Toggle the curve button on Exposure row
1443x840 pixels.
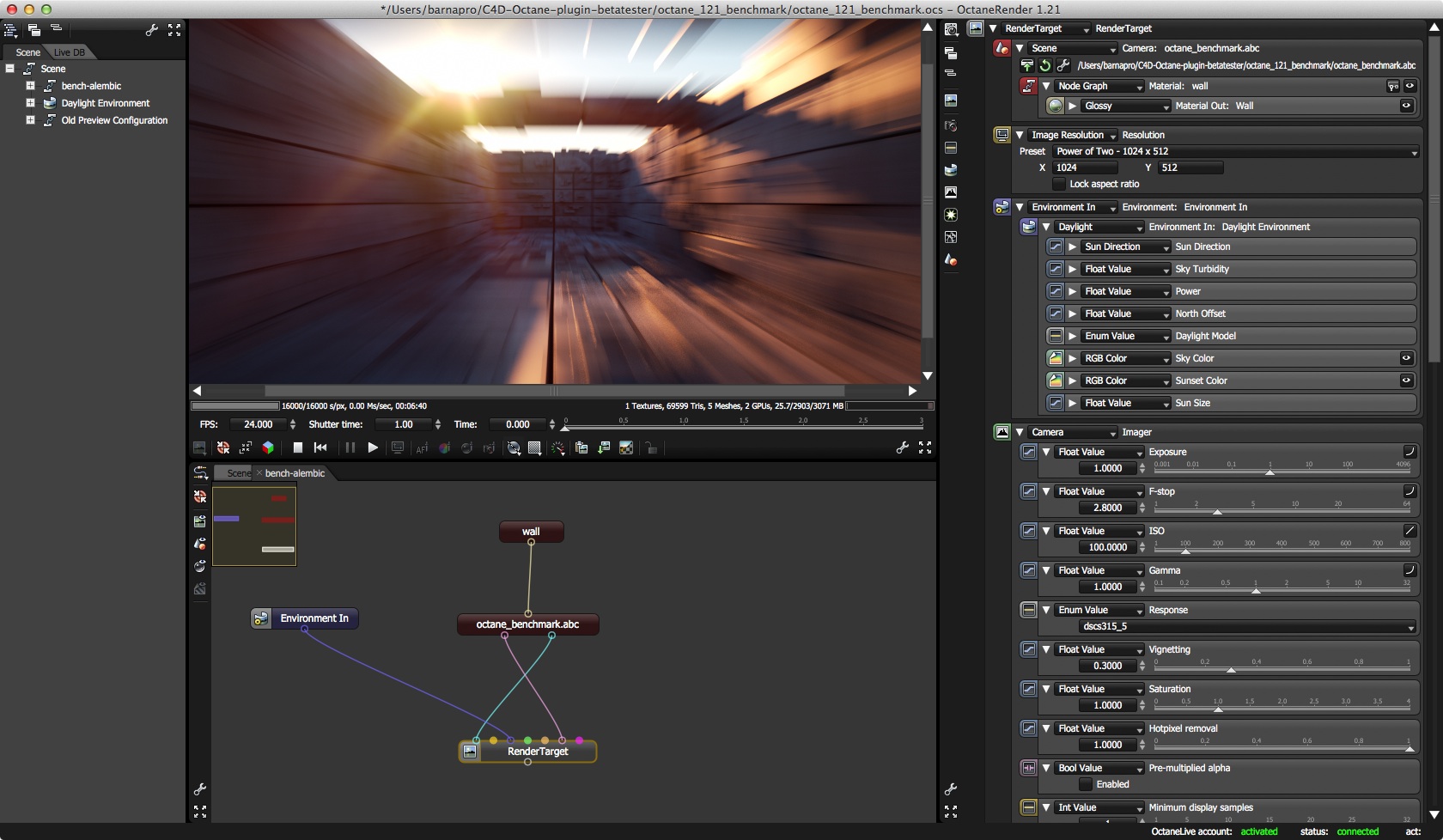click(1410, 452)
